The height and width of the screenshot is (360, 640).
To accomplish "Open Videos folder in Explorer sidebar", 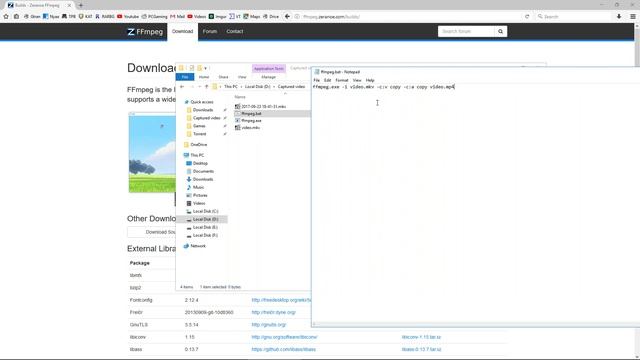I will (196, 203).
